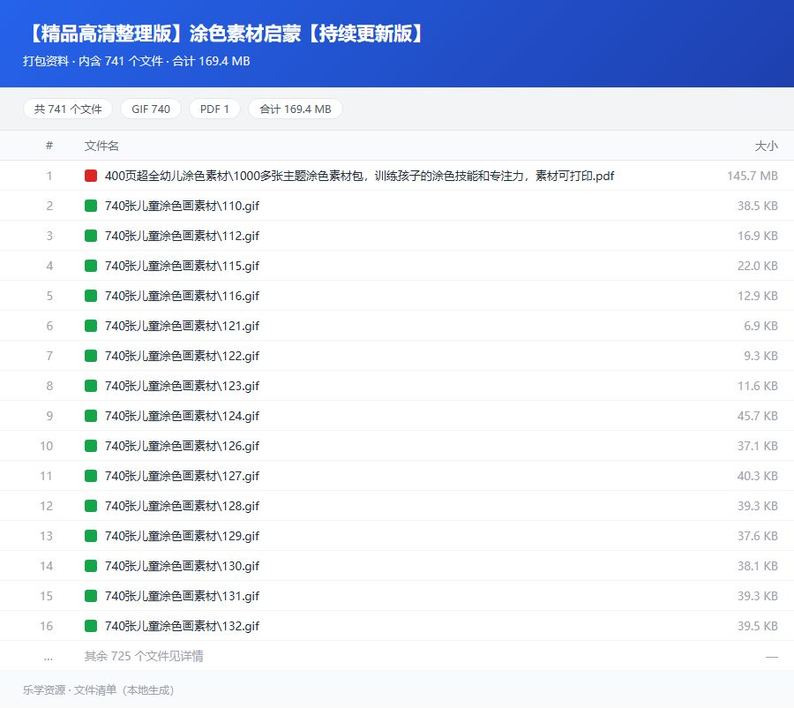Image resolution: width=794 pixels, height=708 pixels.
Task: Open the 400页超全幼儿涂色素材 pdf file name
Action: coord(359,176)
